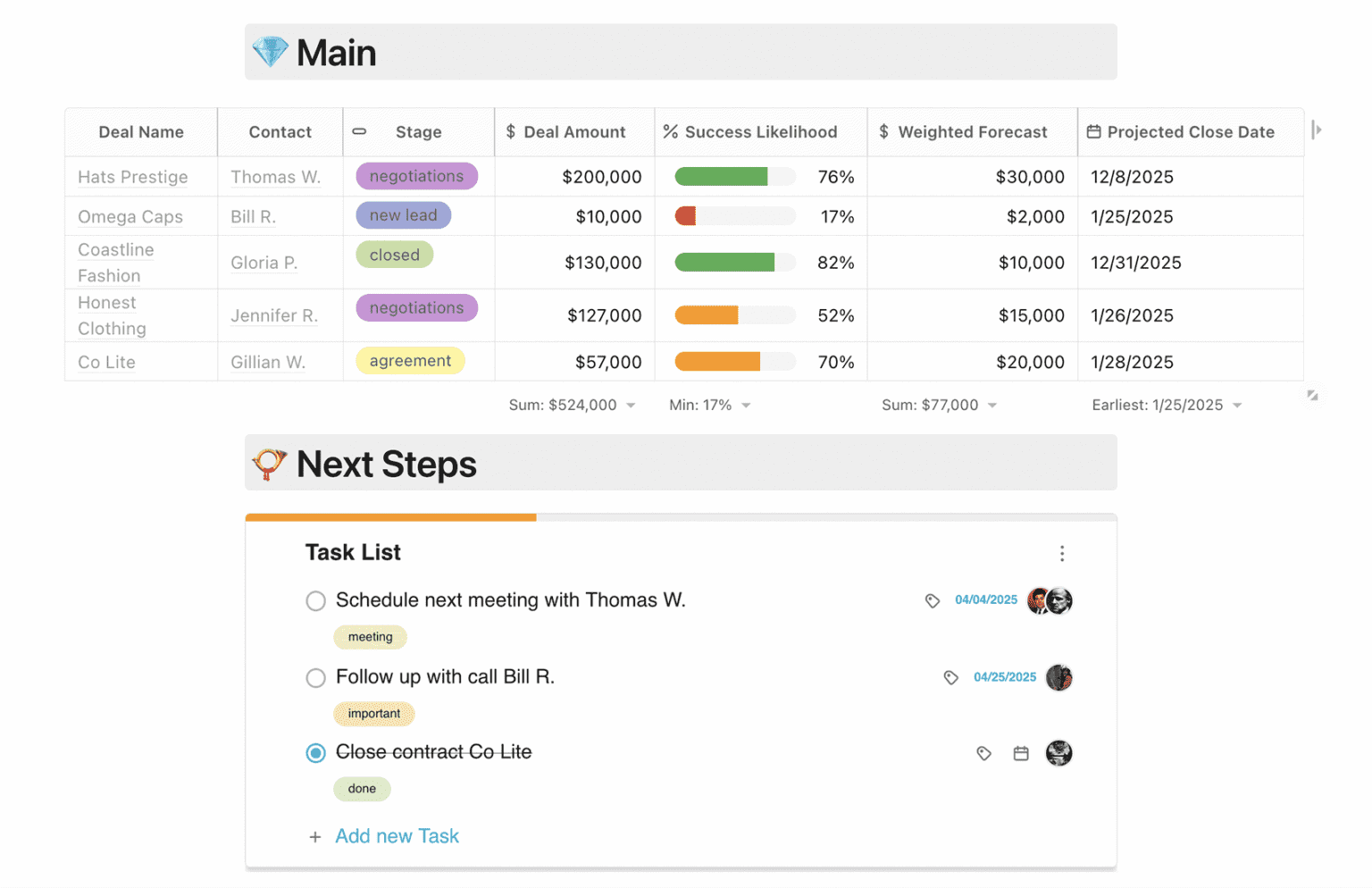This screenshot has width=1372, height=888.
Task: Click Add new Task
Action: pyautogui.click(x=397, y=836)
